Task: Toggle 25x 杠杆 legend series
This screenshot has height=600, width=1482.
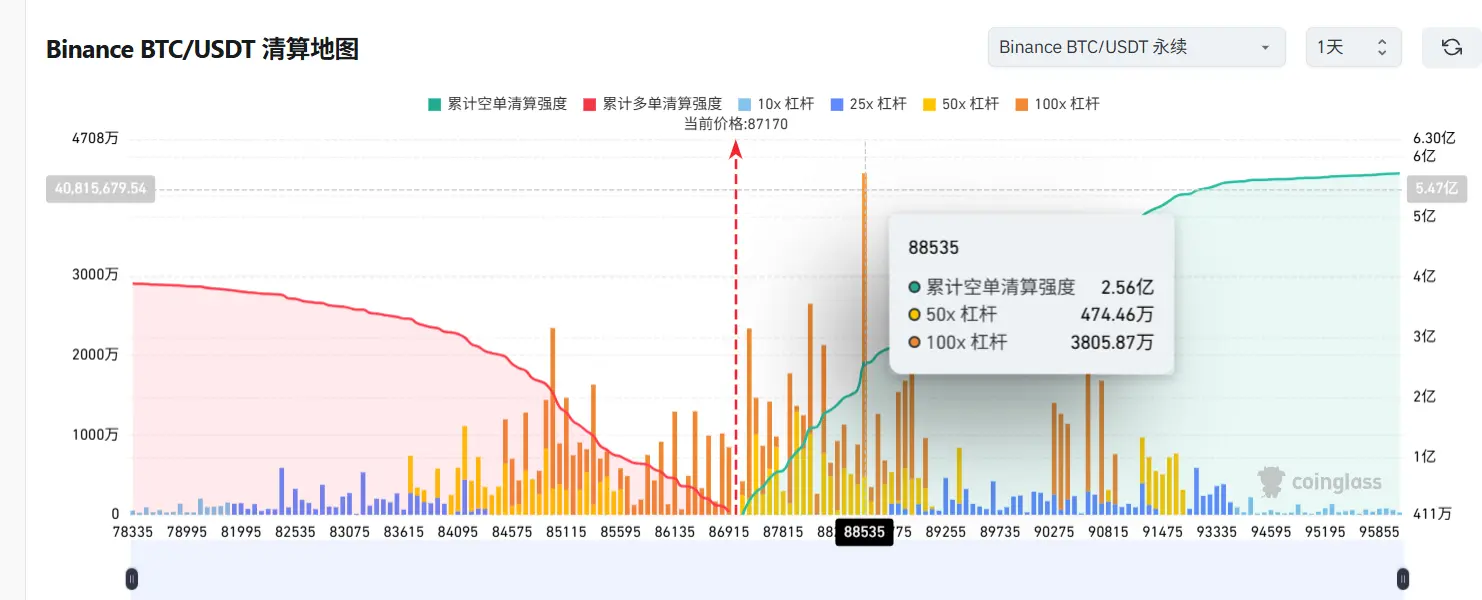Action: pos(868,103)
